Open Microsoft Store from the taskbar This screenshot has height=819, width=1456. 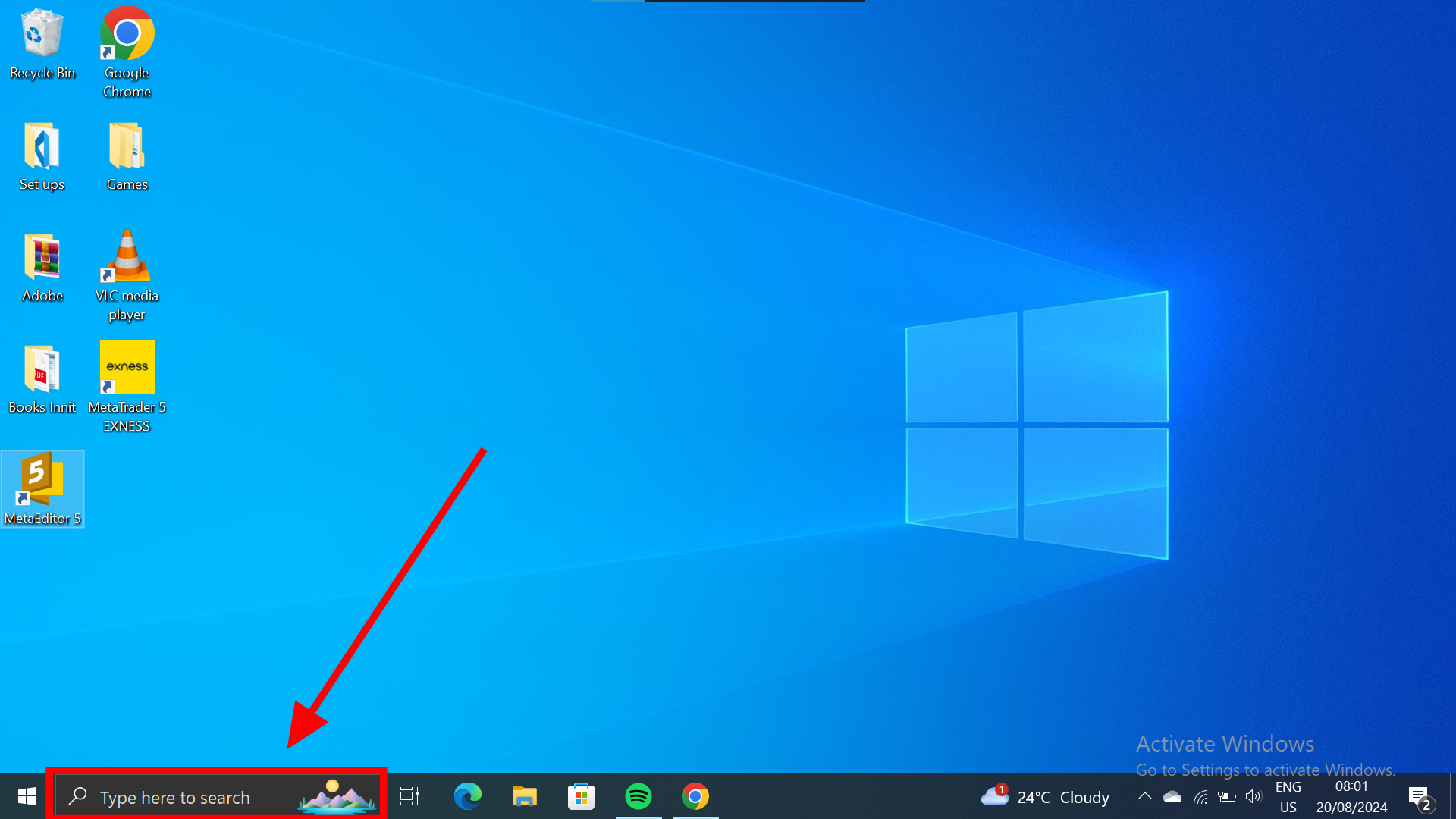click(581, 796)
